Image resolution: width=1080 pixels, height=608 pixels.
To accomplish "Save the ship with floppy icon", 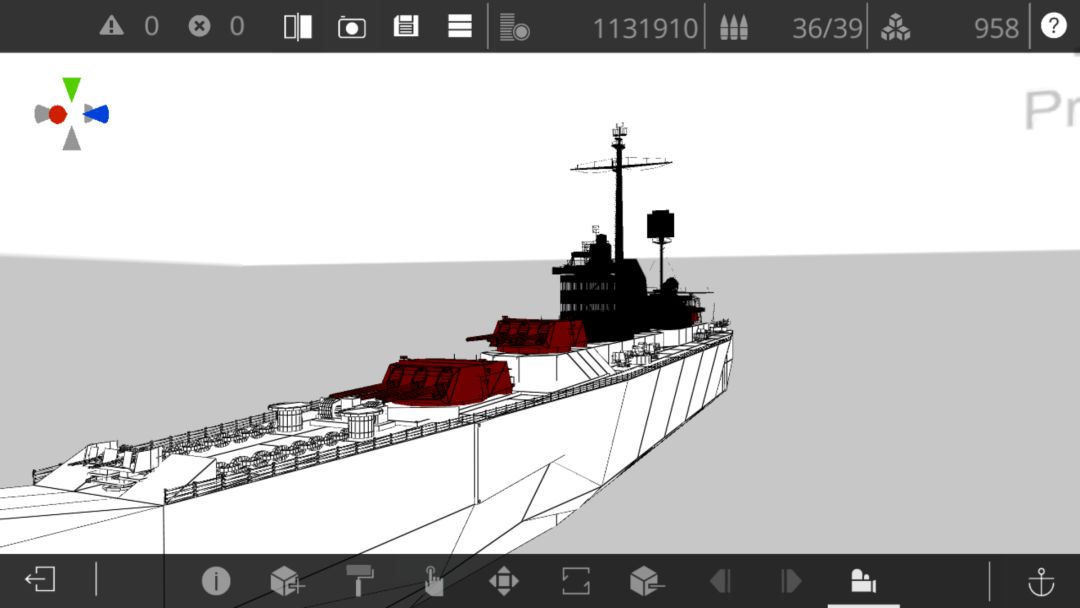I will point(406,26).
